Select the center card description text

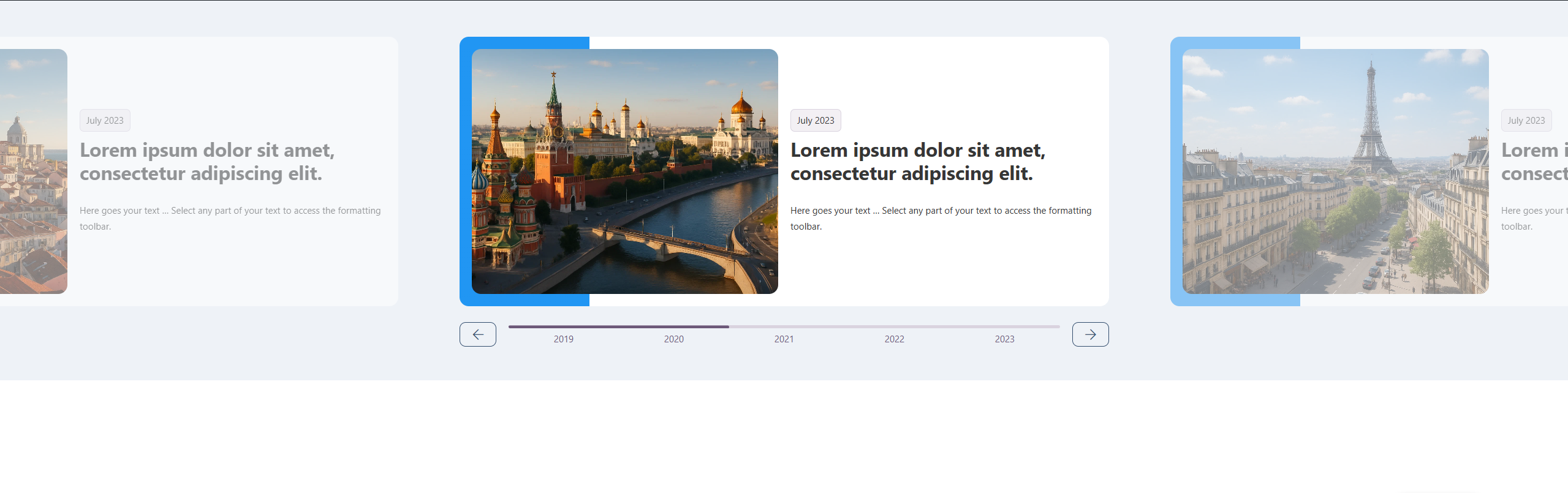click(x=941, y=218)
